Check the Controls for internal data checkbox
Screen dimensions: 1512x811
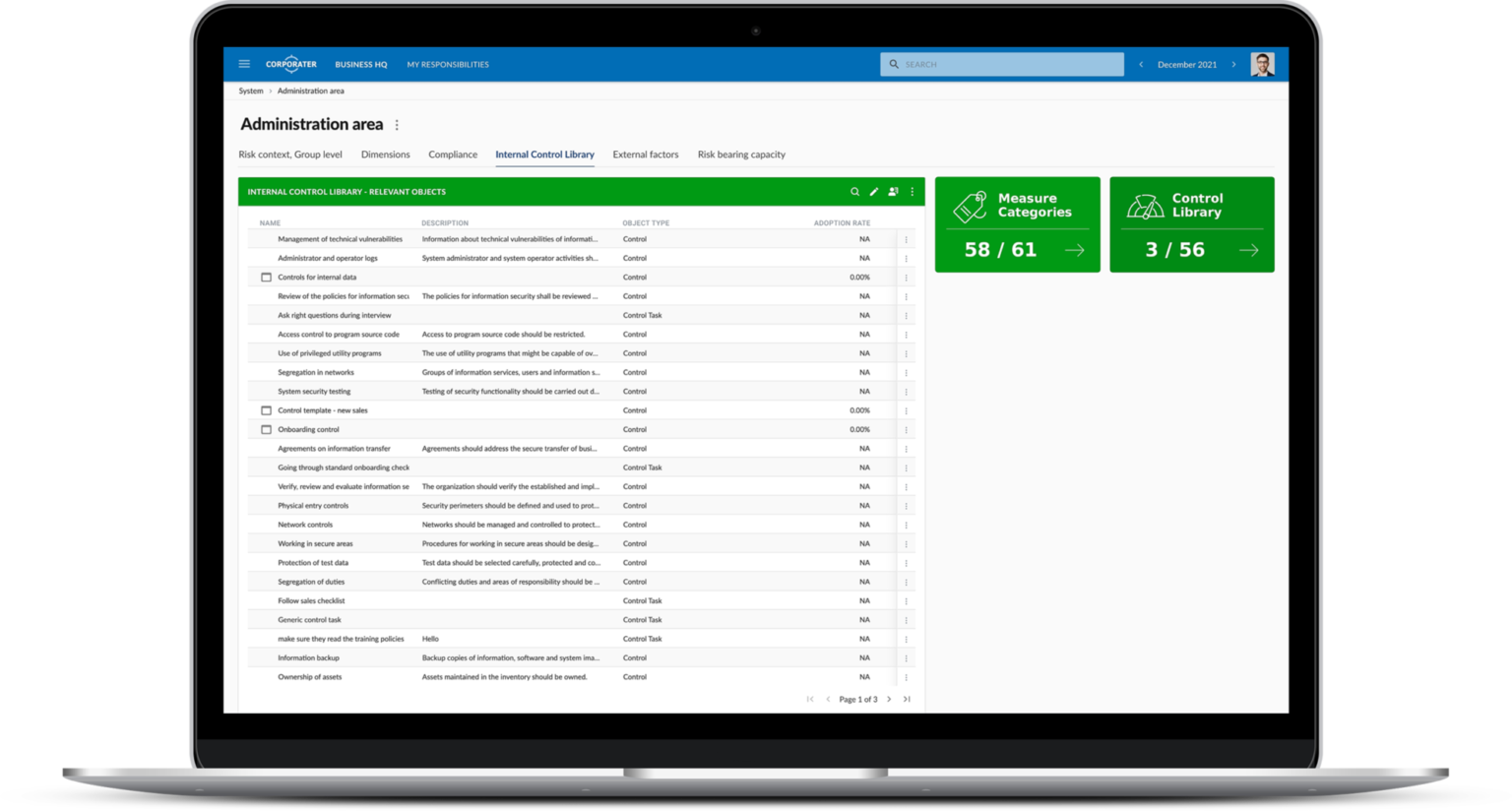(x=266, y=277)
